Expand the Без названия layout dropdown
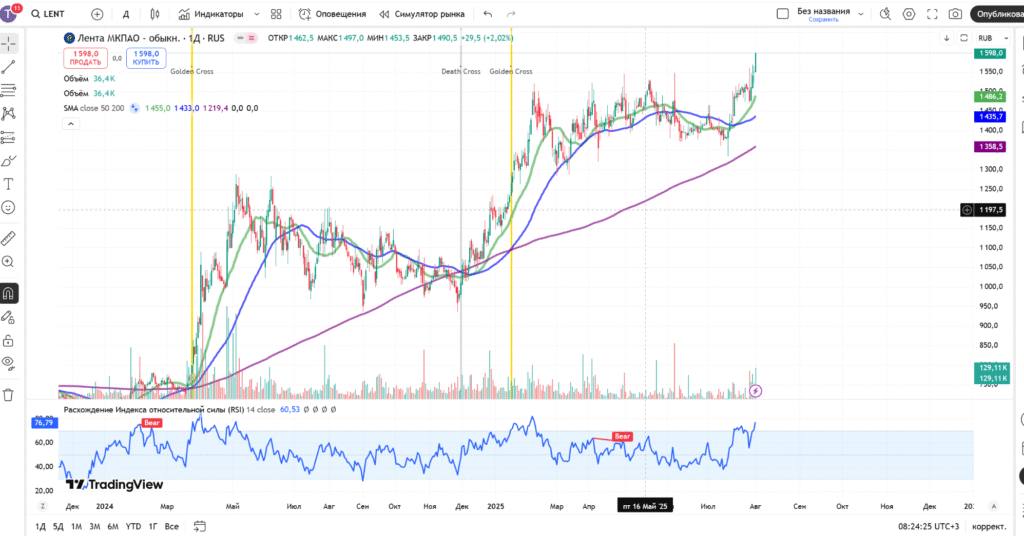The image size is (1024, 536). (861, 14)
